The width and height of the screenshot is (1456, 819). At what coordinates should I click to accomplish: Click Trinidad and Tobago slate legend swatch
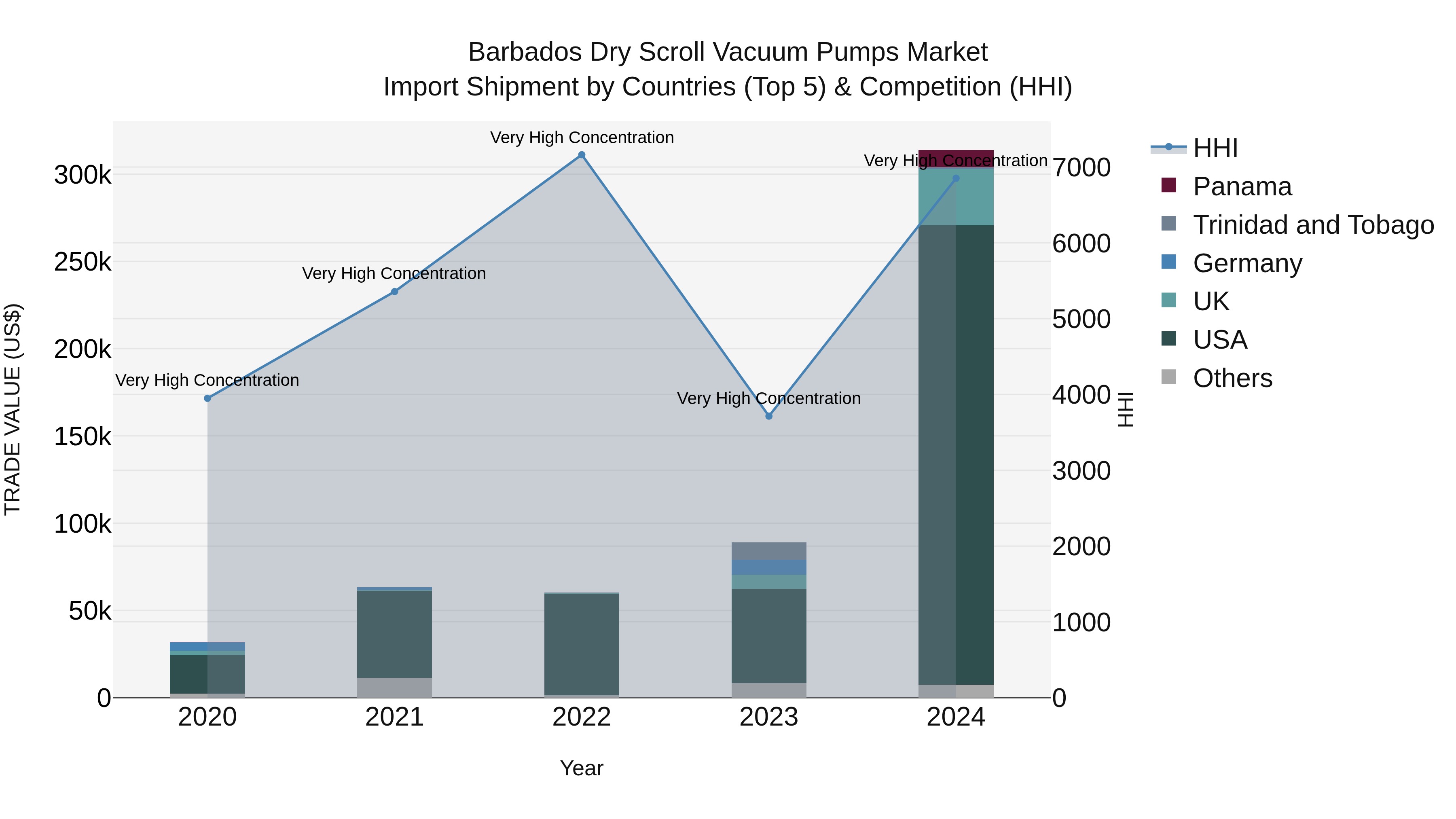[1168, 223]
